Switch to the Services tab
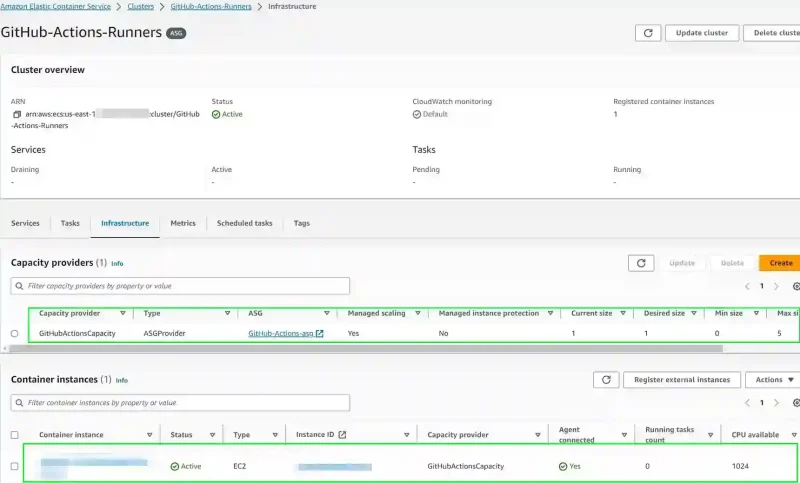Viewport: 800px width, 483px height. click(25, 223)
